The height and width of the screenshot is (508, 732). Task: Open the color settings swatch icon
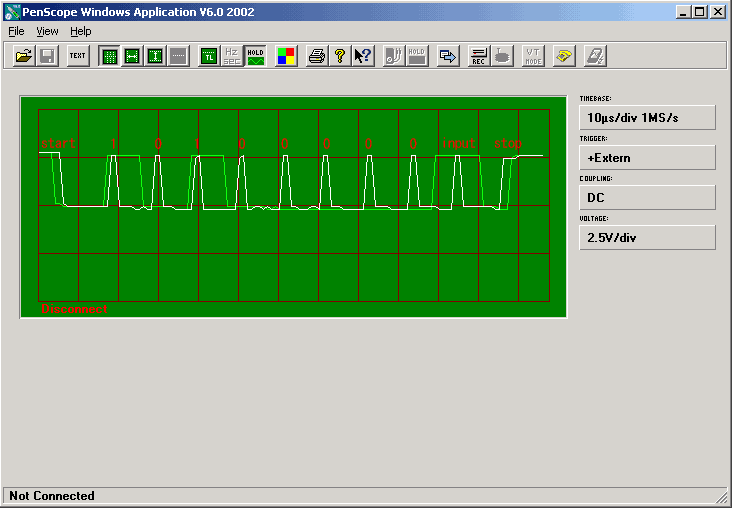[x=286, y=56]
